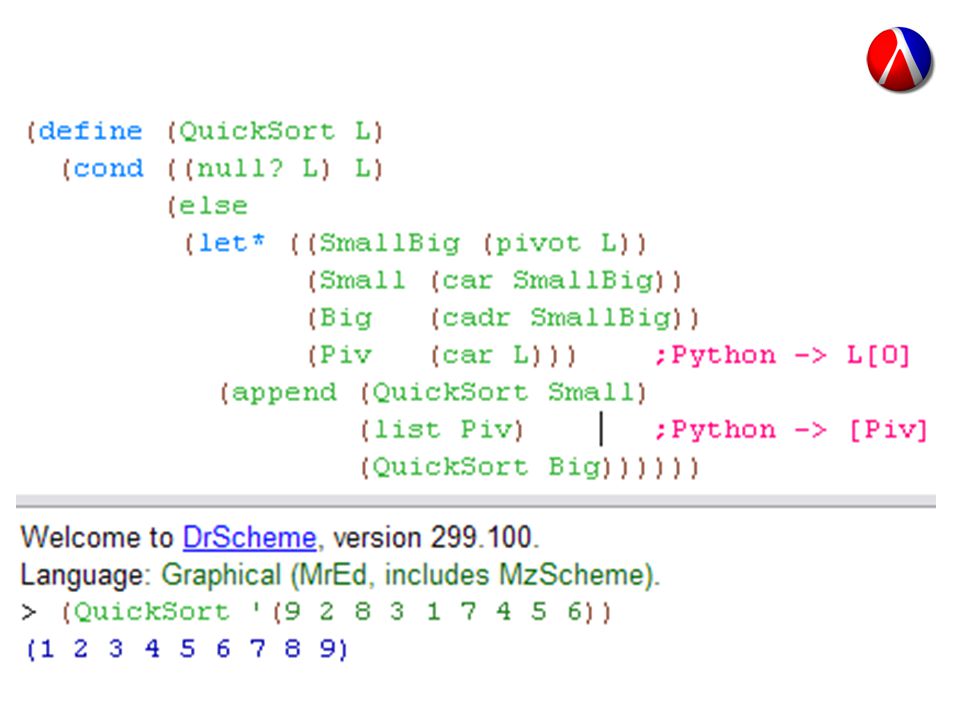Click 'version 299.100' text

(x=433, y=538)
